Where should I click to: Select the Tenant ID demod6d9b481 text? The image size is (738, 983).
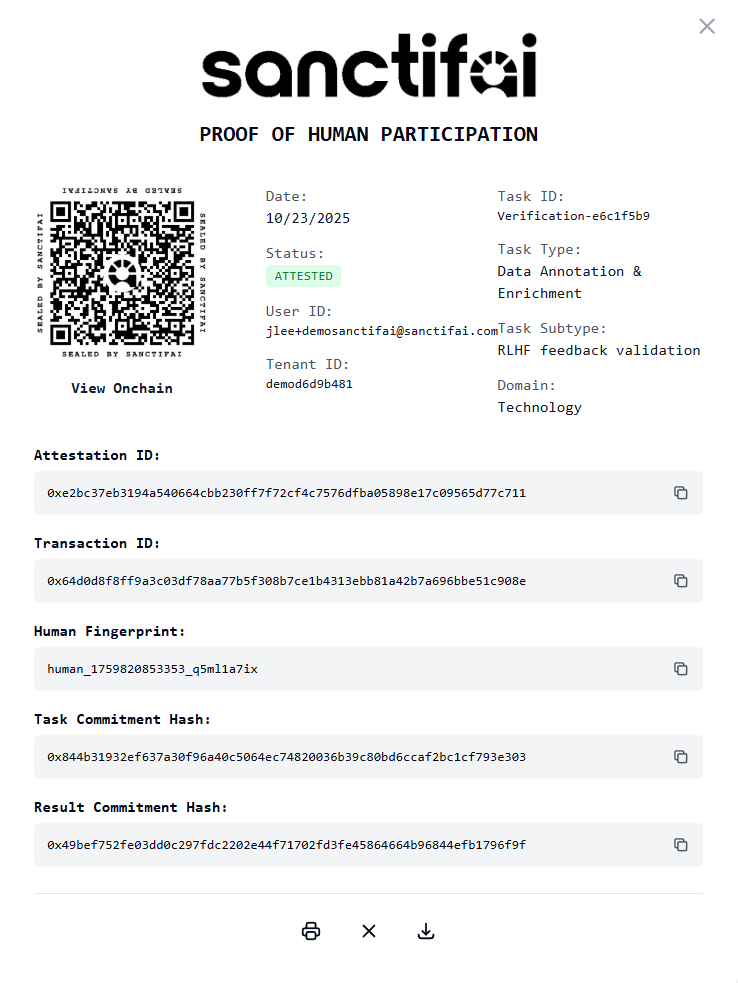(310, 385)
